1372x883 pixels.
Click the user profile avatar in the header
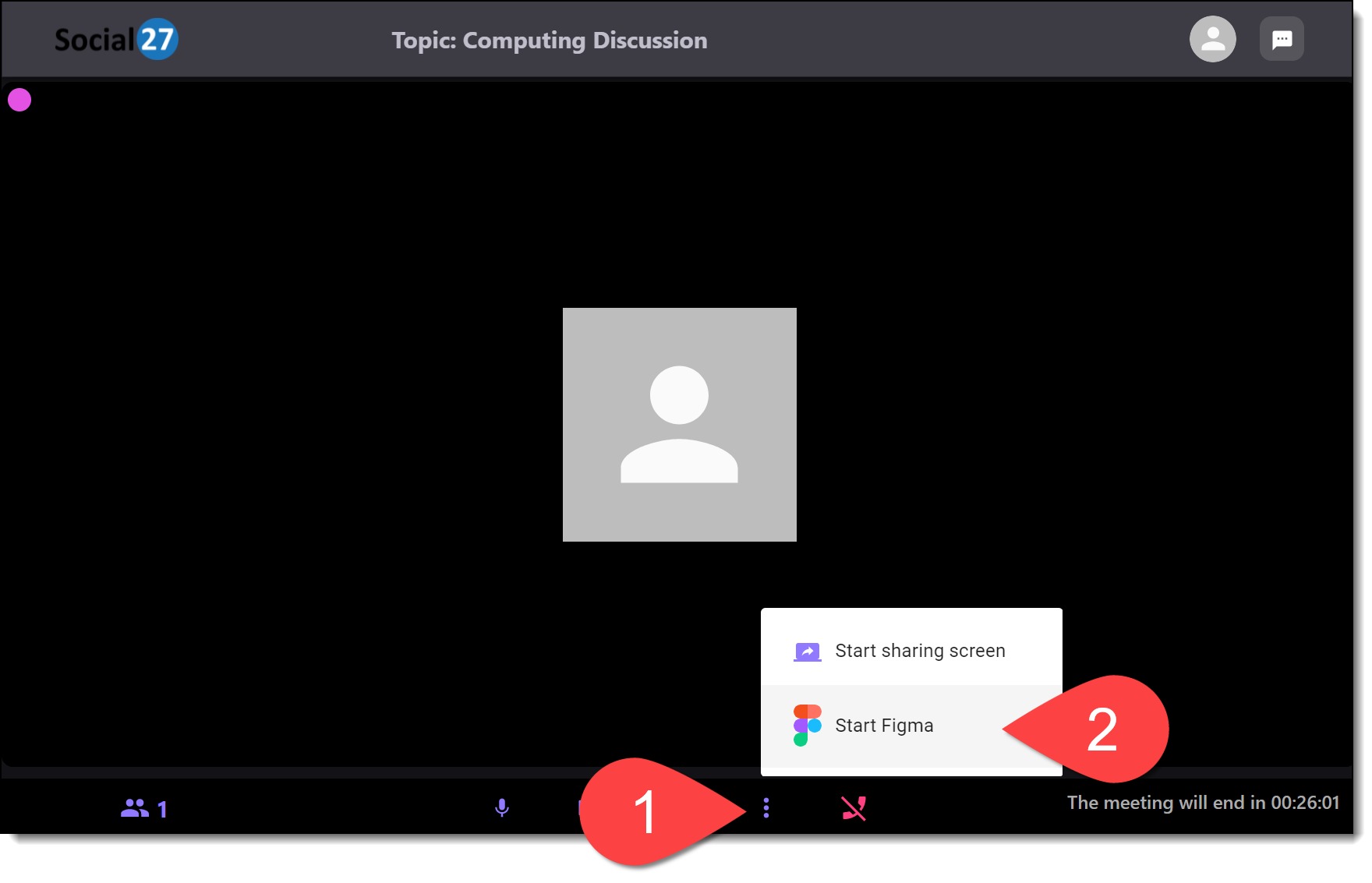click(1212, 39)
